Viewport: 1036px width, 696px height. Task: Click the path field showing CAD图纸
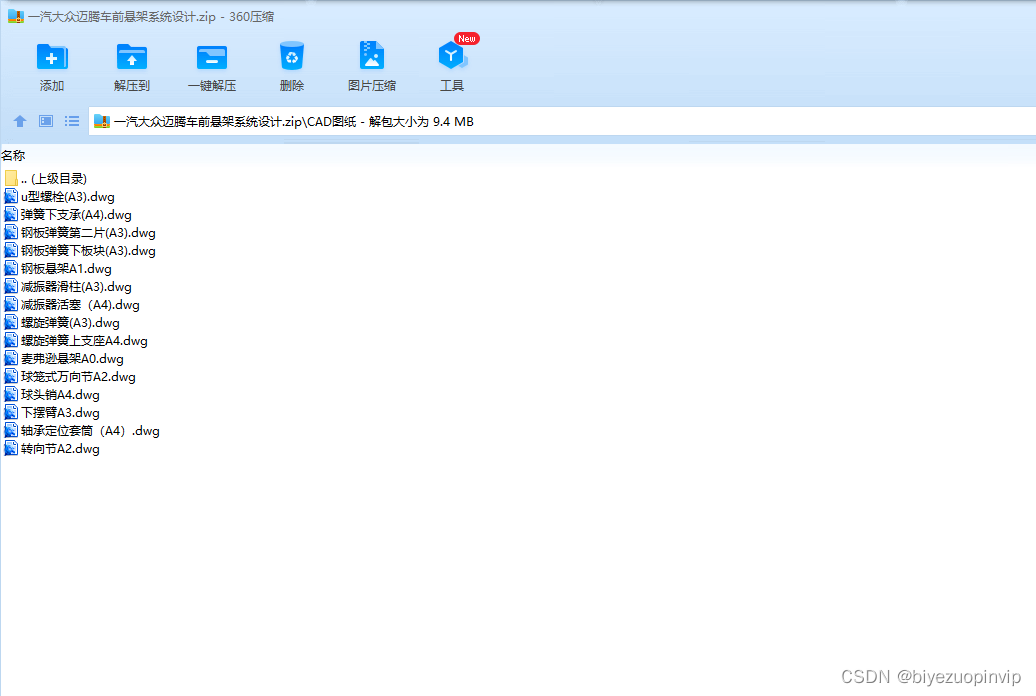[x=562, y=122]
